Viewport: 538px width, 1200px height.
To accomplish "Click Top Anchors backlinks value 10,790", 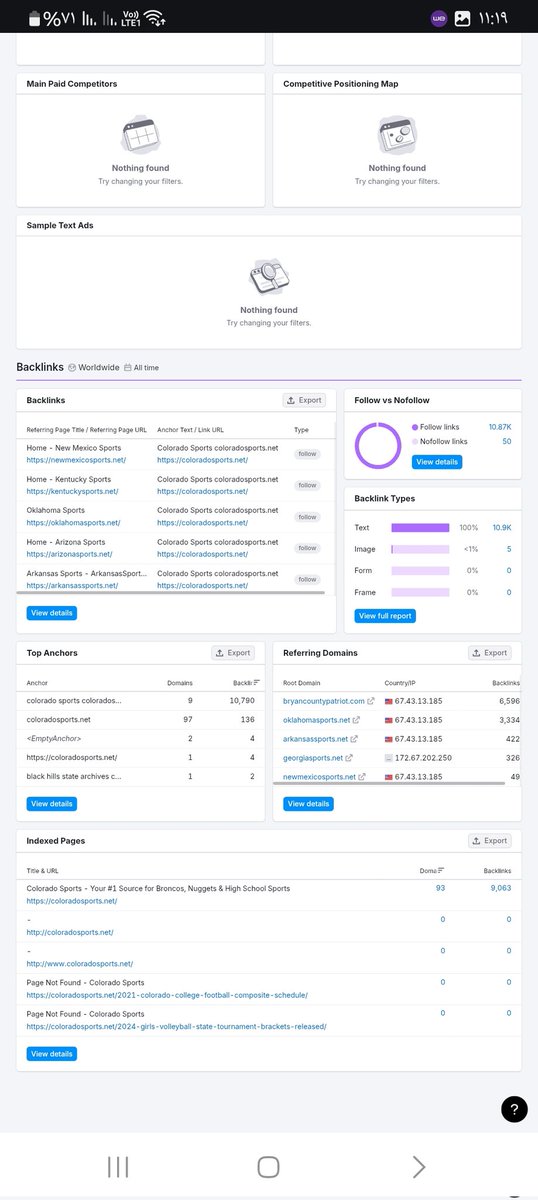I will [243, 701].
